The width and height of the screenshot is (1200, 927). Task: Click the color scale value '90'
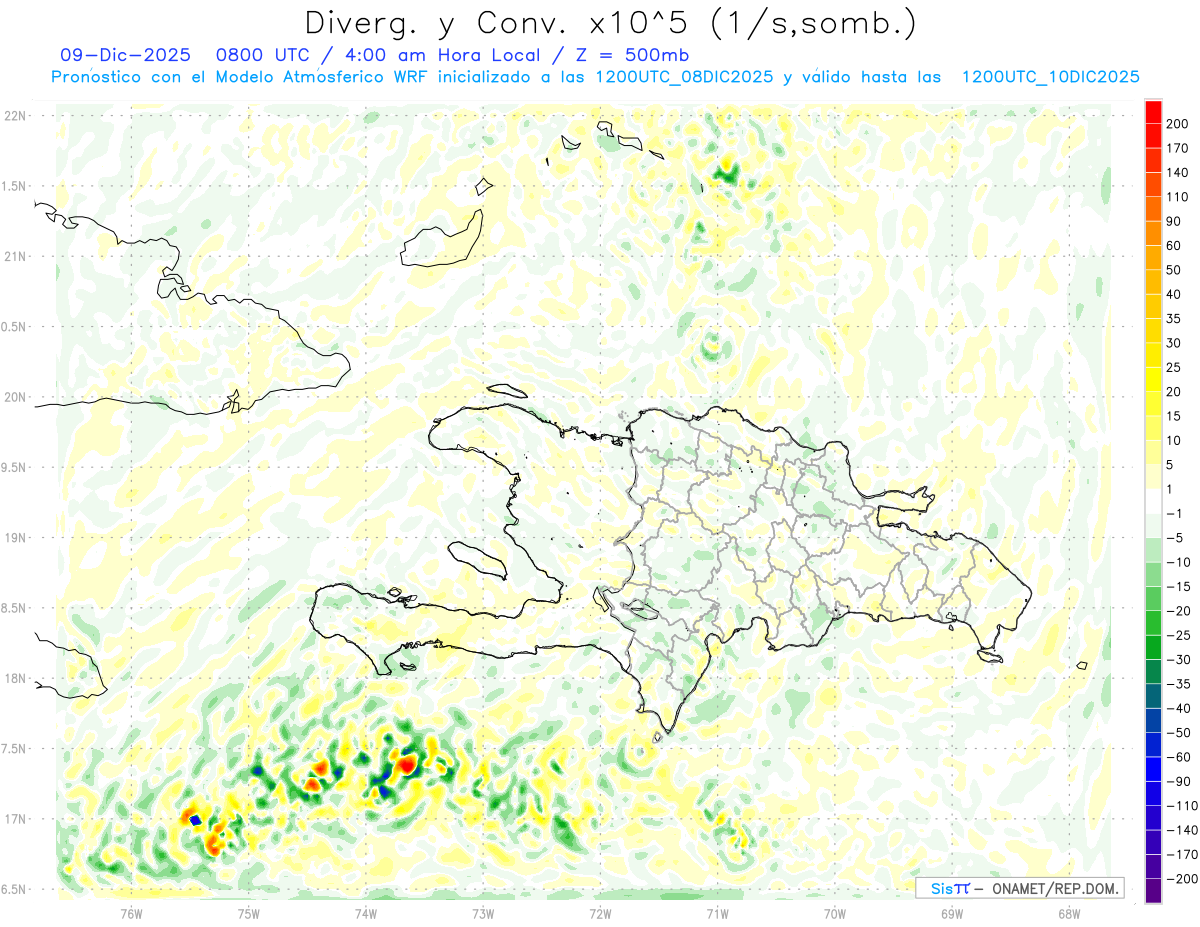tap(1175, 222)
